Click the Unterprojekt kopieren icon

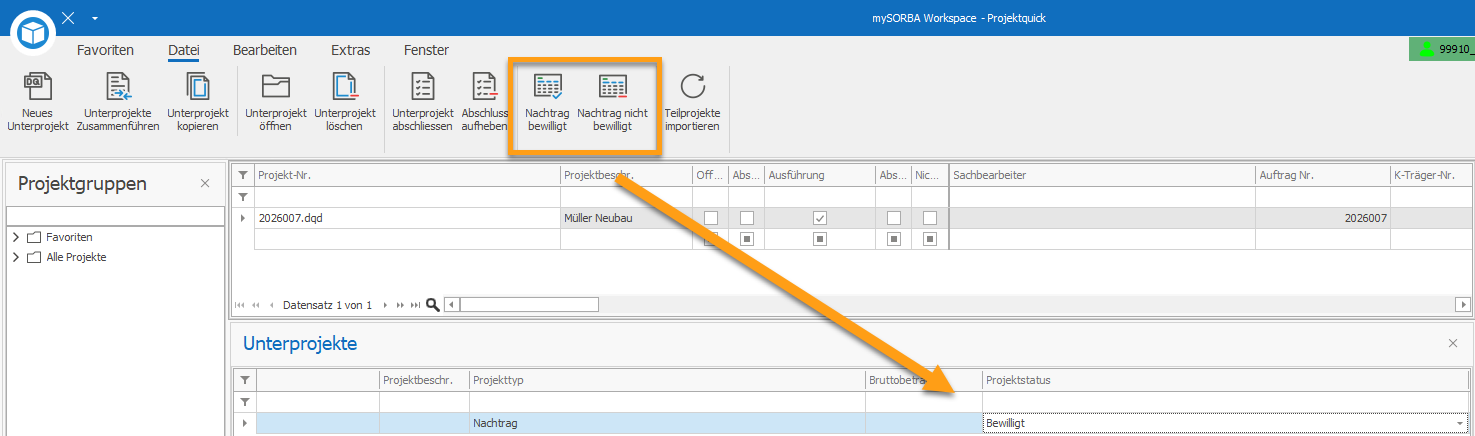[198, 87]
